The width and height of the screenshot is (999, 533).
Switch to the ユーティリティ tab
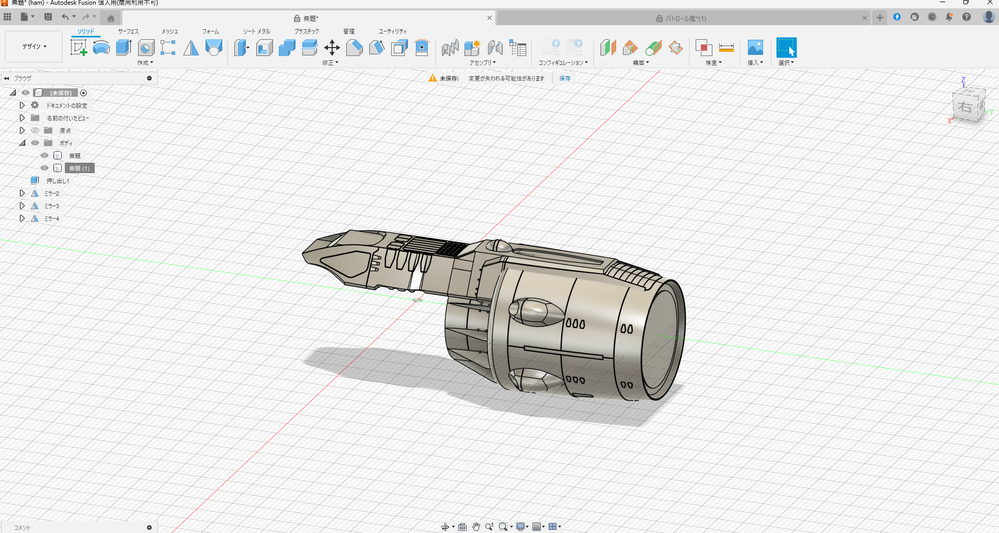[x=392, y=31]
